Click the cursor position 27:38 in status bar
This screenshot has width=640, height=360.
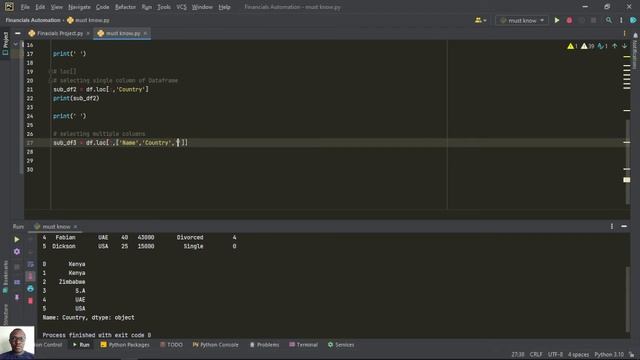pos(518,354)
